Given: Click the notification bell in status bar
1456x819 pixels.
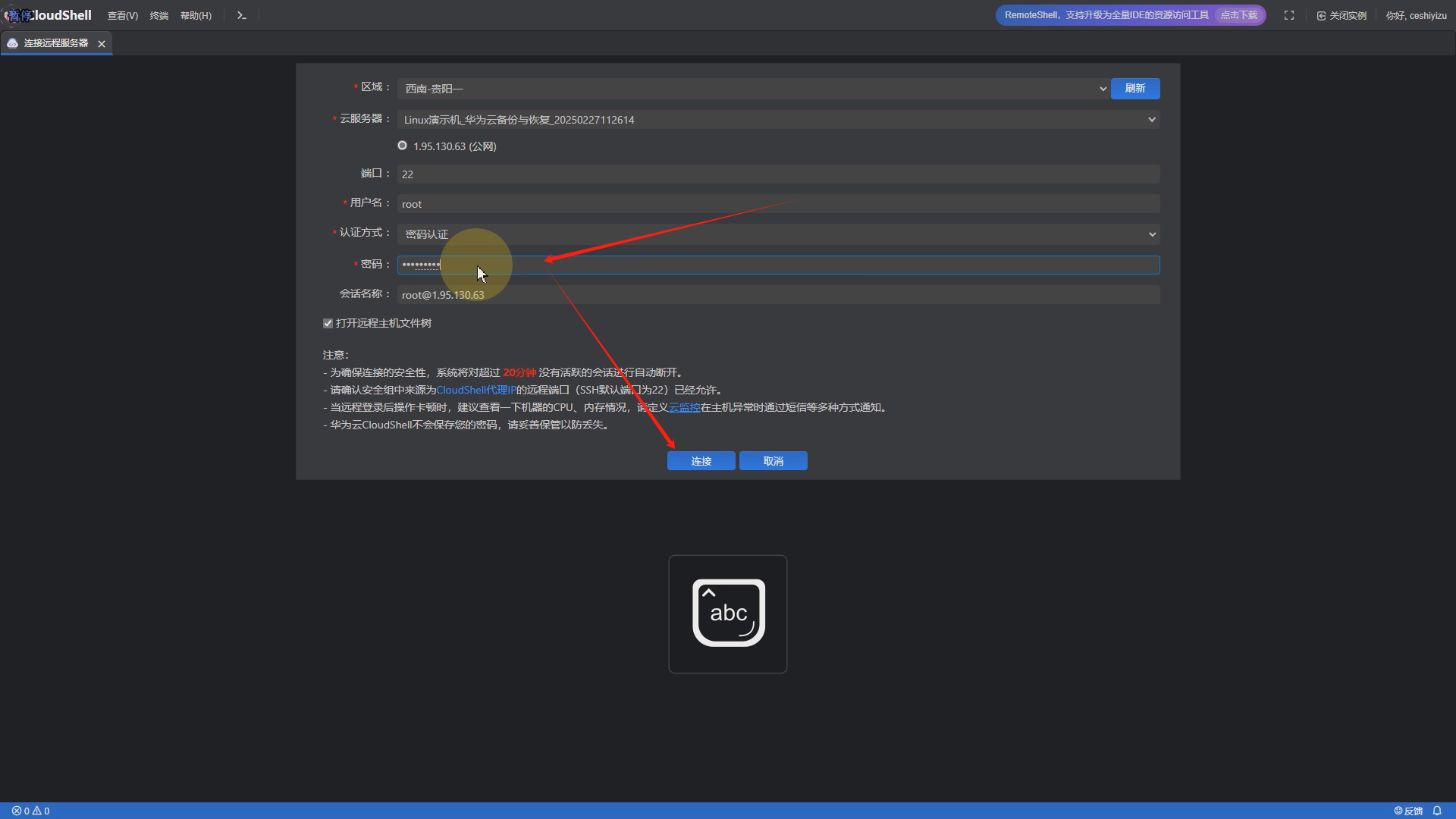Looking at the screenshot, I should (1436, 811).
